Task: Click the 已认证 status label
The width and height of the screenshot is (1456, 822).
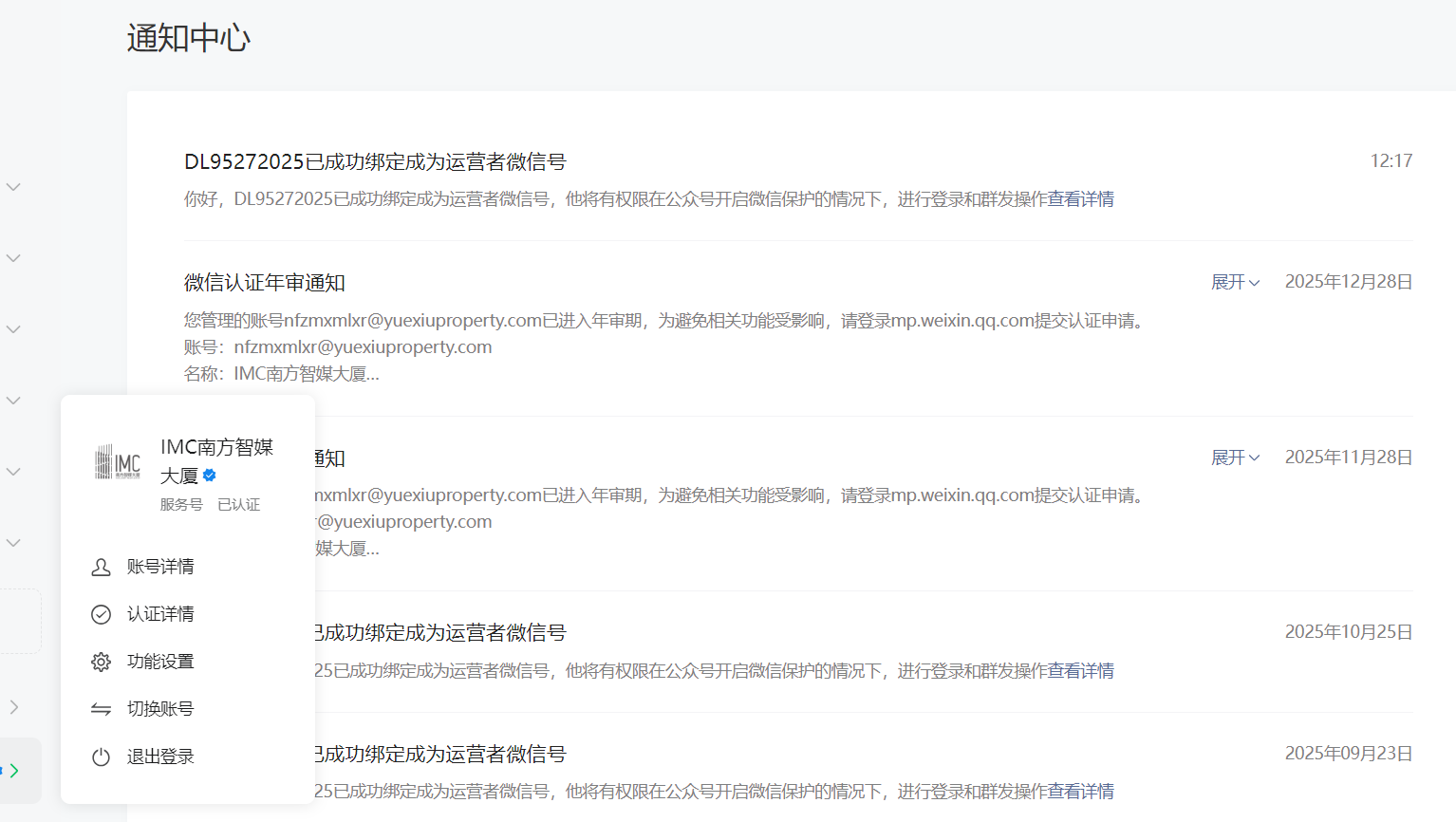Action: 239,505
